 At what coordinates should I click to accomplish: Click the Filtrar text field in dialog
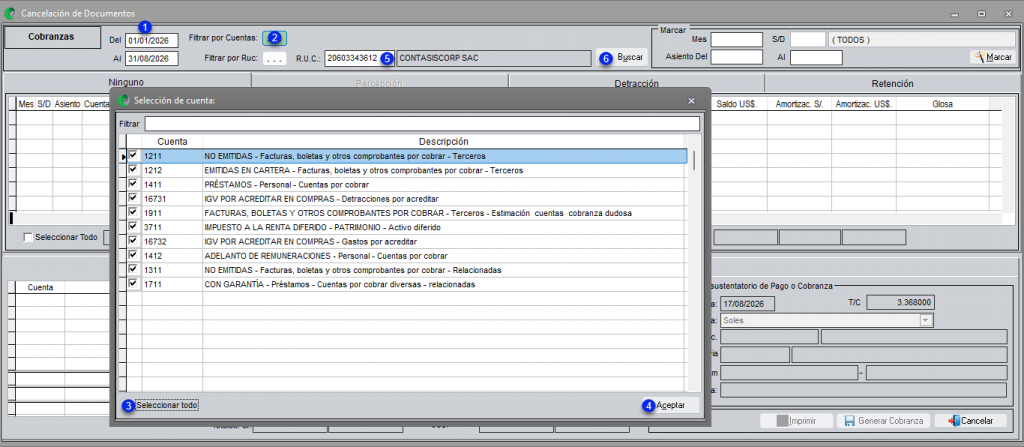[x=422, y=124]
